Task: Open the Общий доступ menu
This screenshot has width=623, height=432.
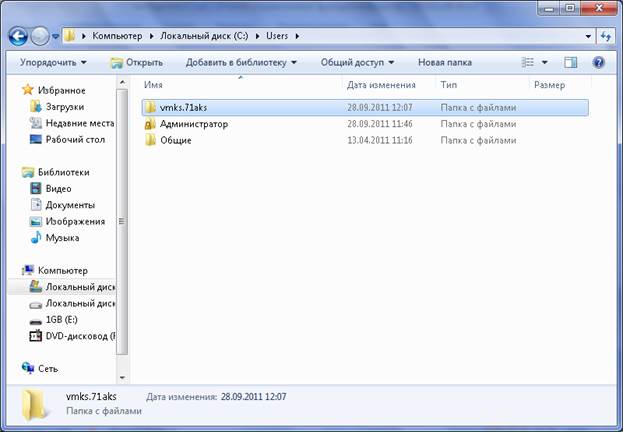Action: [357, 62]
